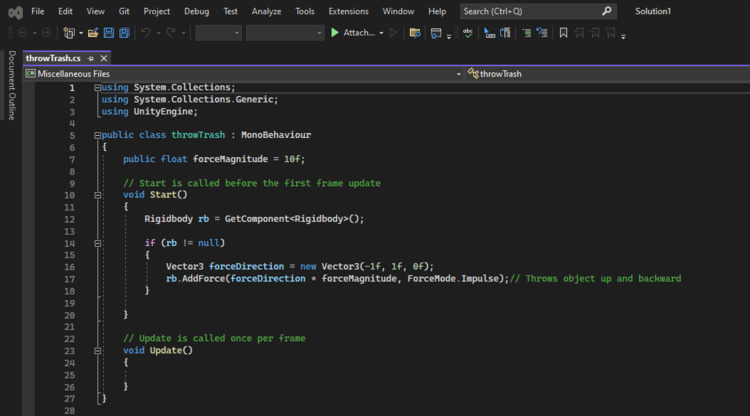Click the Save All double floppy icon
Image resolution: width=750 pixels, height=416 pixels.
[124, 33]
